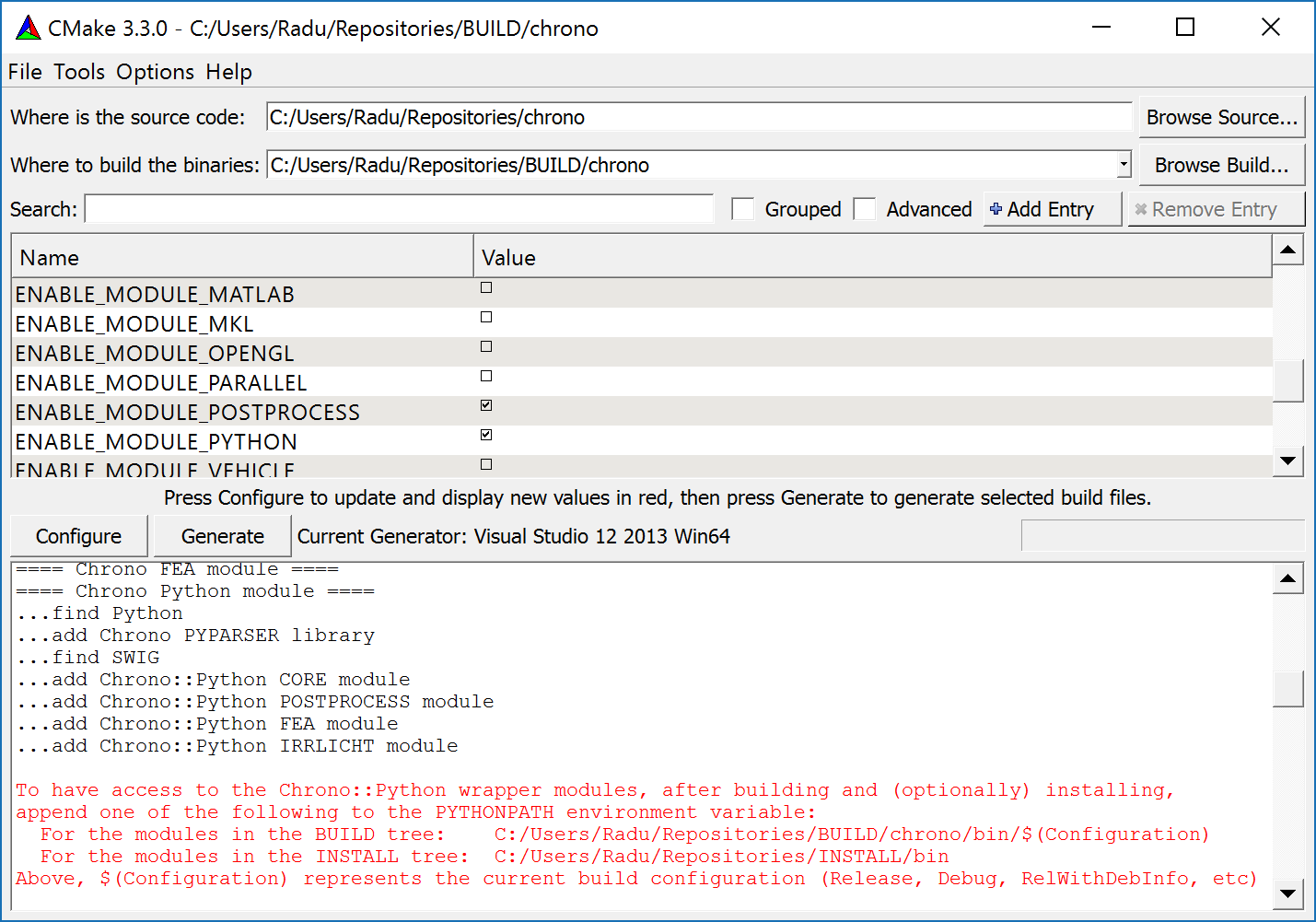The width and height of the screenshot is (1316, 922).
Task: Click the build binaries path field
Action: [692, 165]
